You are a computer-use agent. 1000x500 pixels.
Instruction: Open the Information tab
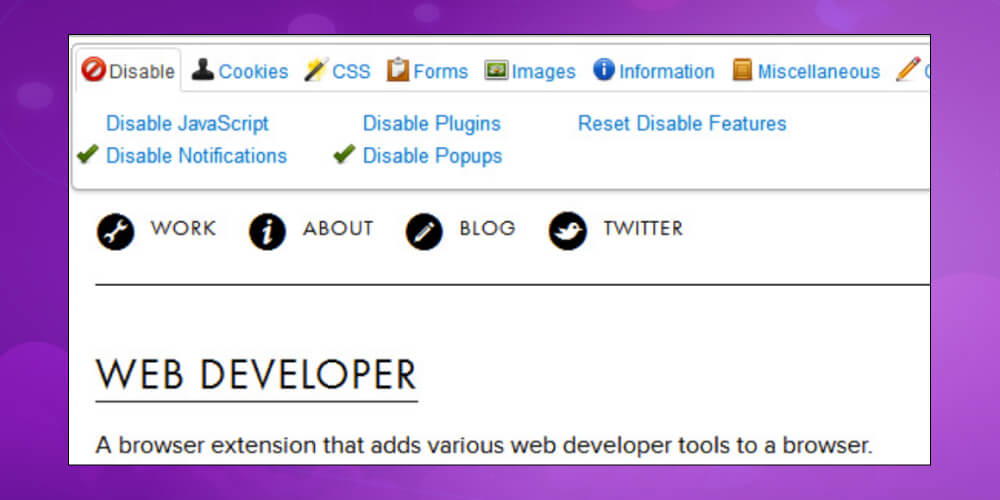654,71
